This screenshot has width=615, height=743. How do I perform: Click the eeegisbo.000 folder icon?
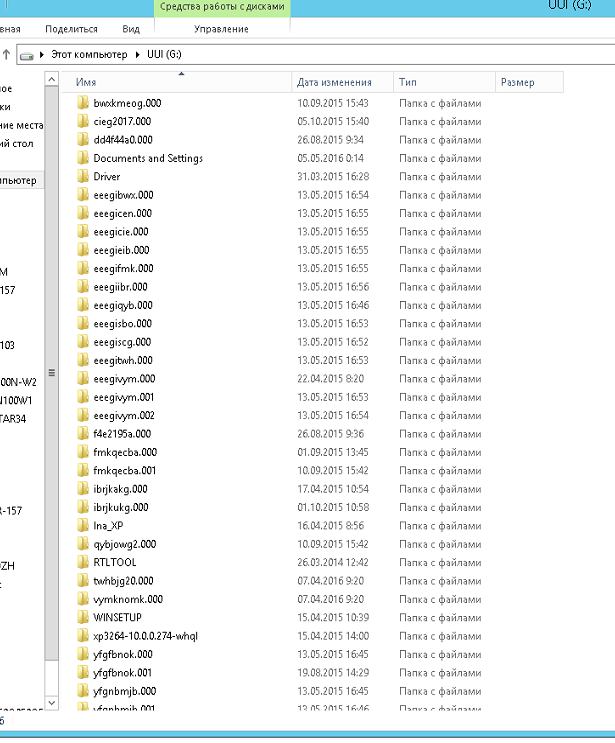click(x=83, y=324)
